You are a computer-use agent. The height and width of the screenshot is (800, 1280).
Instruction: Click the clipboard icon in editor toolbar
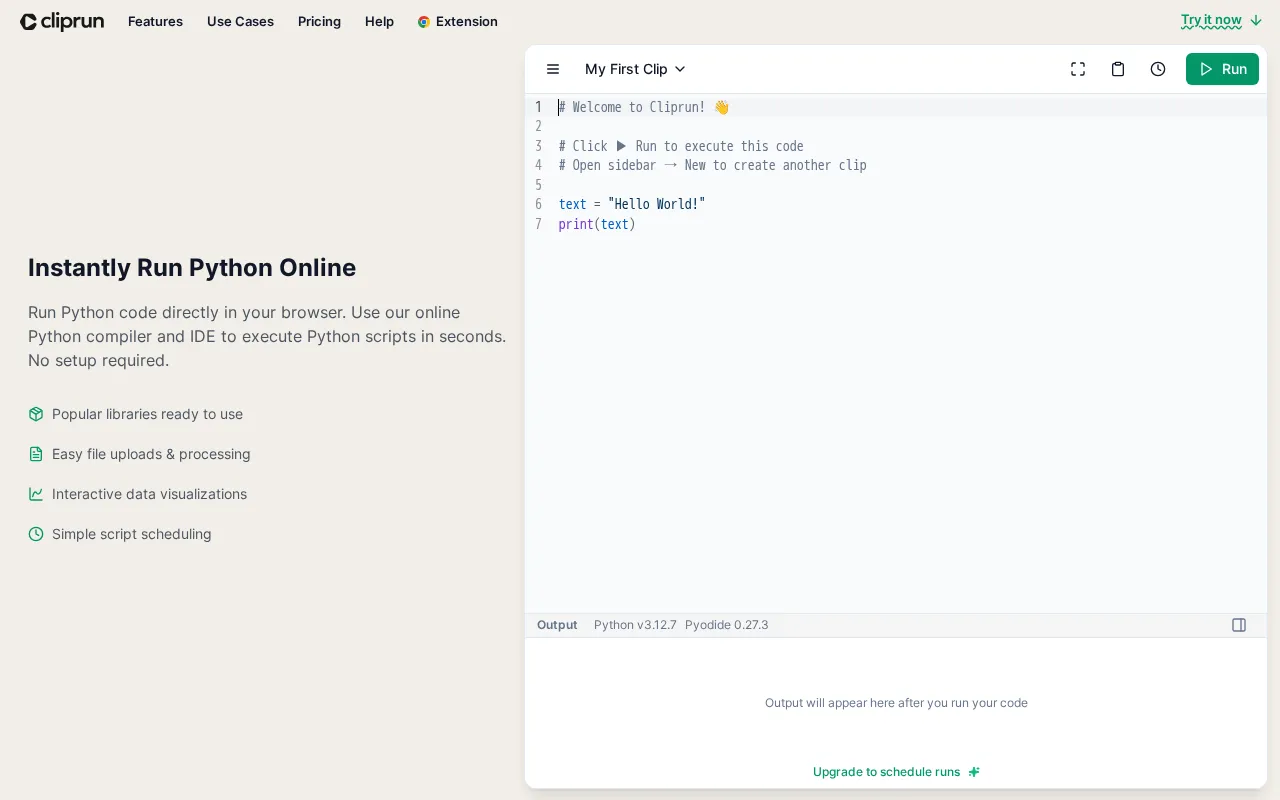1118,69
